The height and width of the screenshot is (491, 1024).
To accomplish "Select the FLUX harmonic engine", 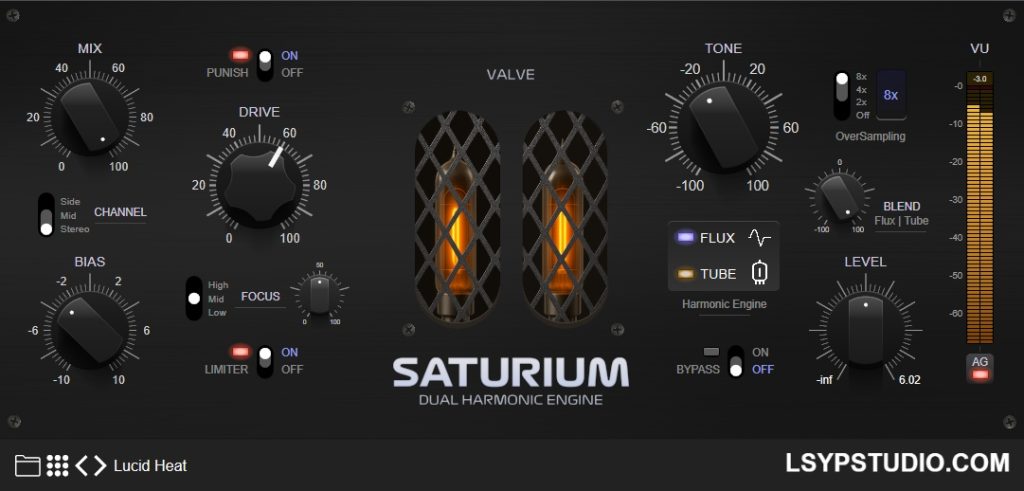I will pos(717,238).
